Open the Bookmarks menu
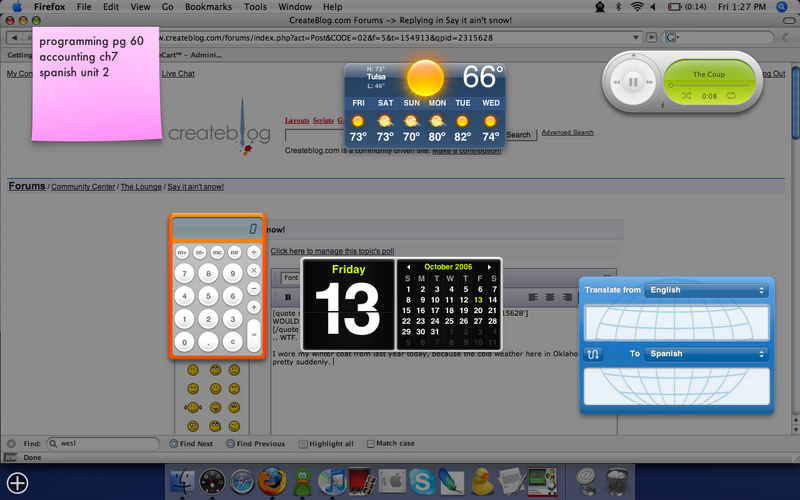 tap(208, 7)
